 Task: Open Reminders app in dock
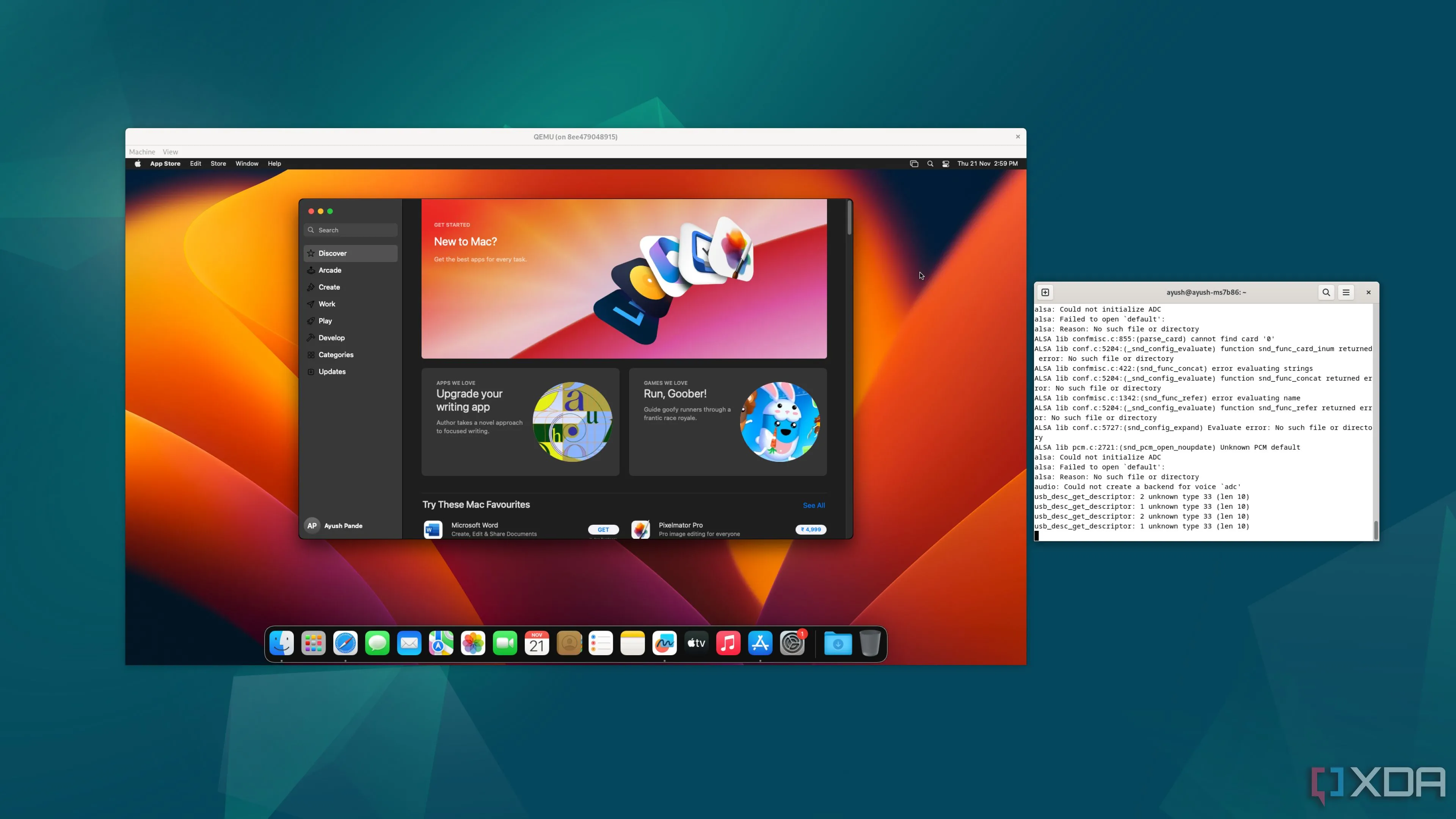[x=601, y=643]
